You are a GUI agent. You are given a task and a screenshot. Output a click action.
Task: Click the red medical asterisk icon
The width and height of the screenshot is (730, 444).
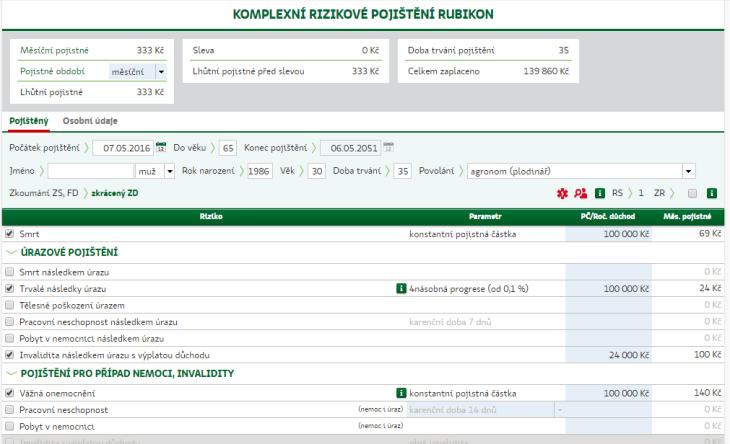pos(562,193)
